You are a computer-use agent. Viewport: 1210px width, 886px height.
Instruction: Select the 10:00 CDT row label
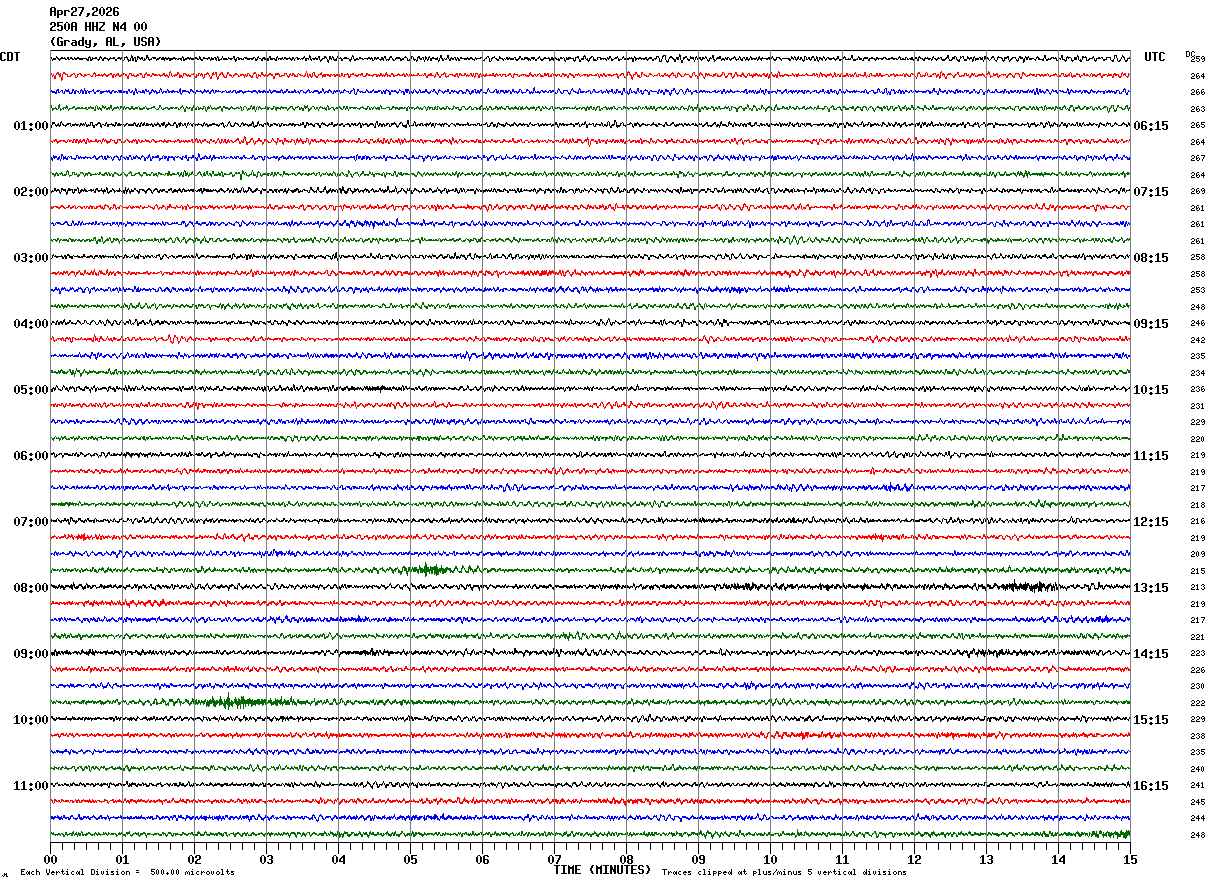tap(31, 720)
